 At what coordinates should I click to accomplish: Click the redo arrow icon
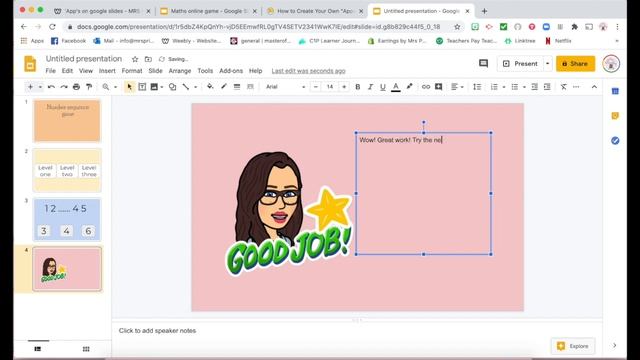64,87
